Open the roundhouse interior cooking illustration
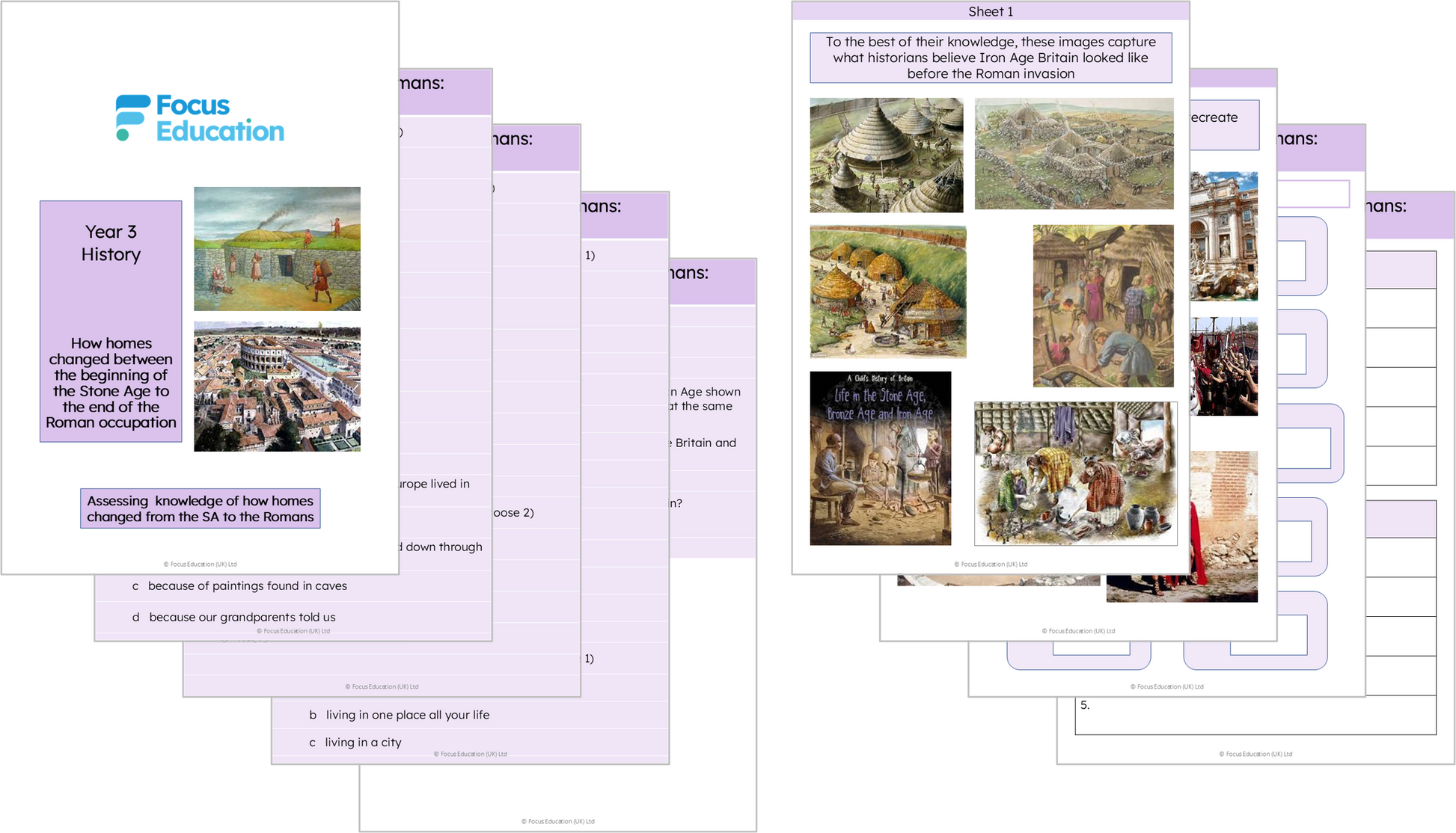 point(1076,473)
